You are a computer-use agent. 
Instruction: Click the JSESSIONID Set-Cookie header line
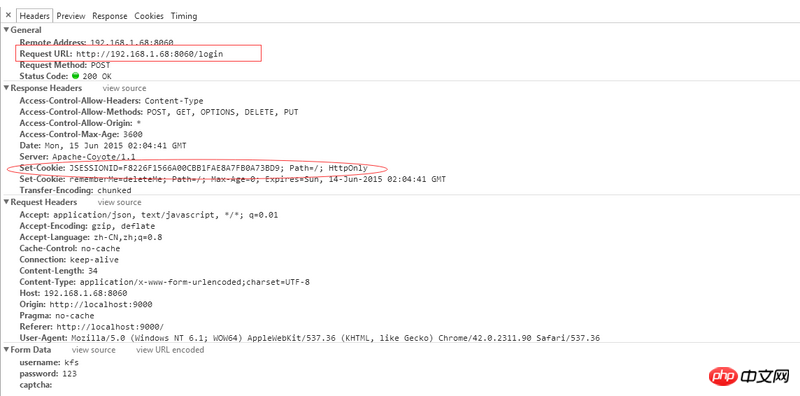click(193, 168)
